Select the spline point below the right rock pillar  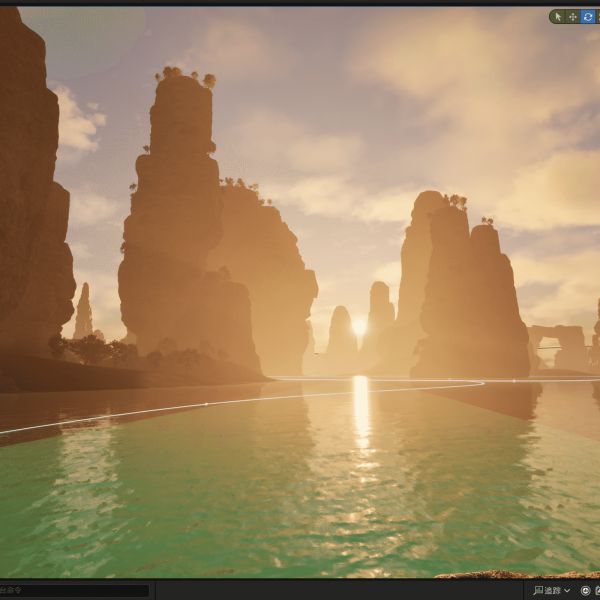(513, 381)
